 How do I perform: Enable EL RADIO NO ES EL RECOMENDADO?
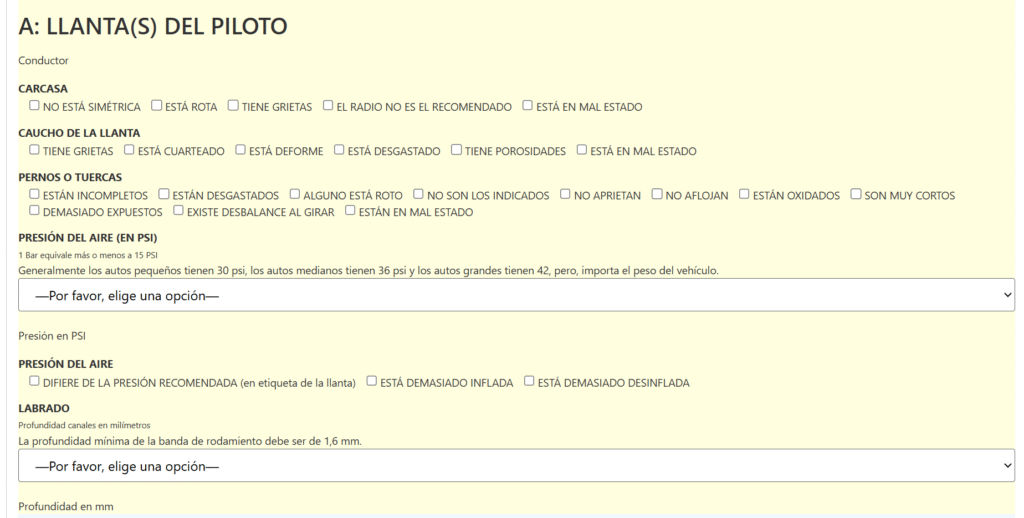coord(328,105)
